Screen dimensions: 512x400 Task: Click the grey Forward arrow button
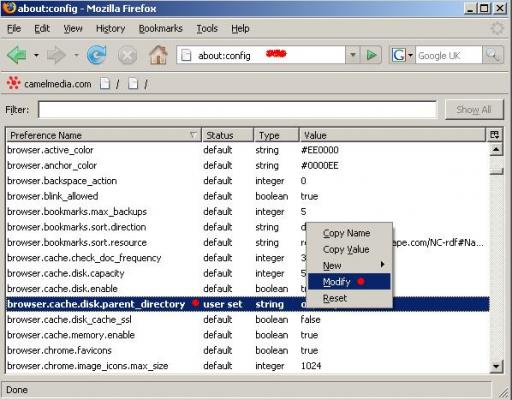56,55
